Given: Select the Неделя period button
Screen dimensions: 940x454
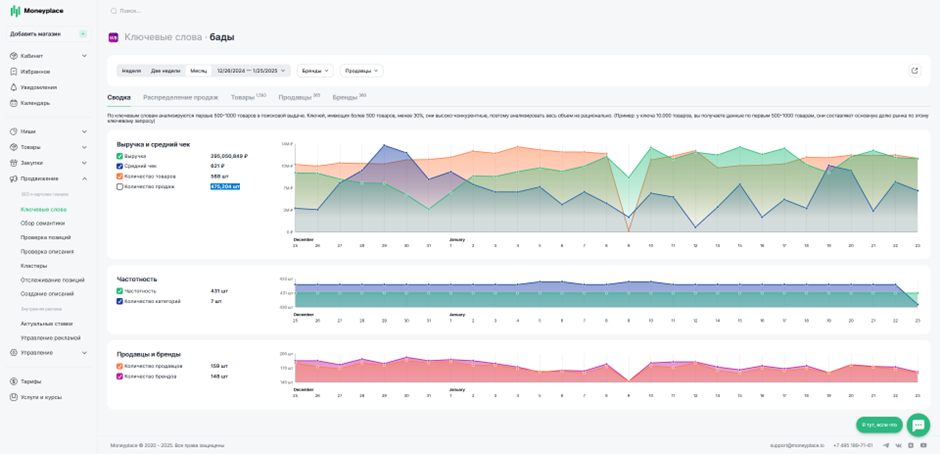Looking at the screenshot, I should tap(131, 71).
